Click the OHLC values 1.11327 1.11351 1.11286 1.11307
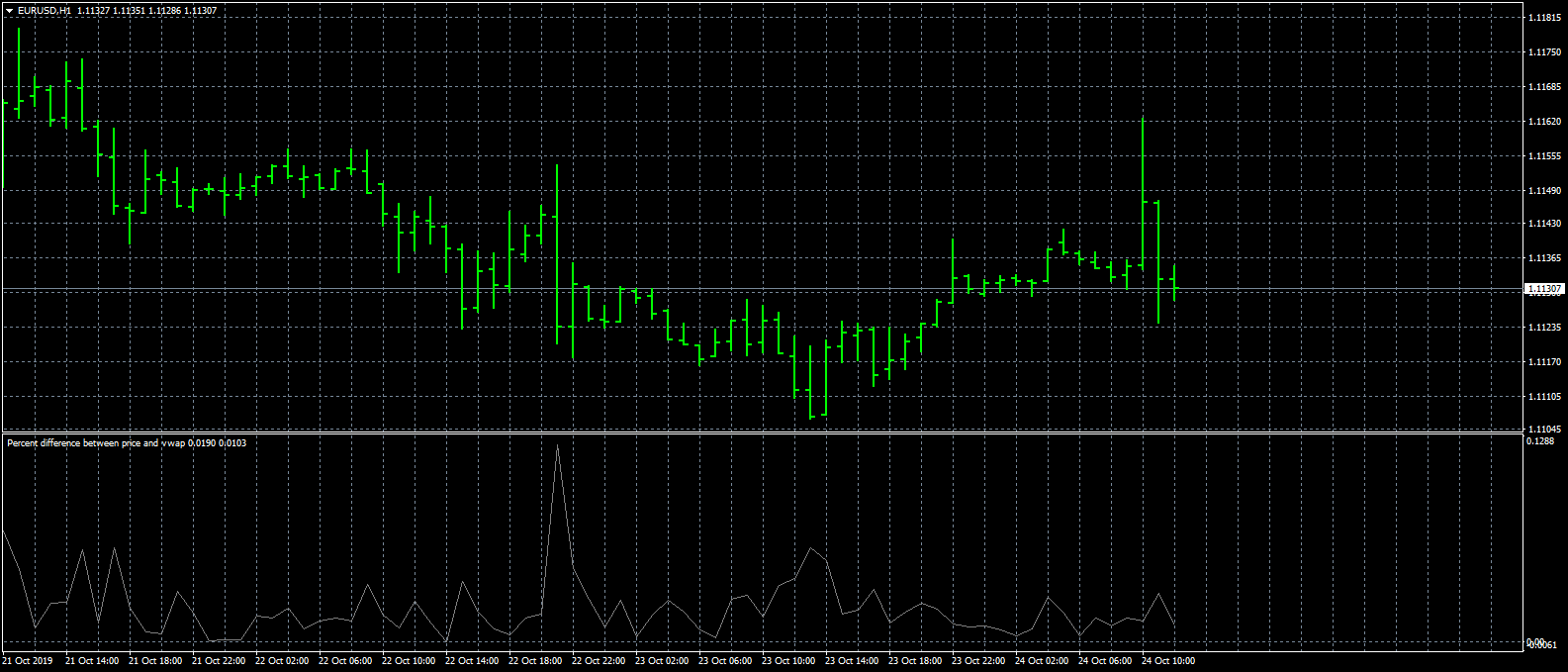Image resolution: width=1568 pixels, height=672 pixels. pos(147,11)
